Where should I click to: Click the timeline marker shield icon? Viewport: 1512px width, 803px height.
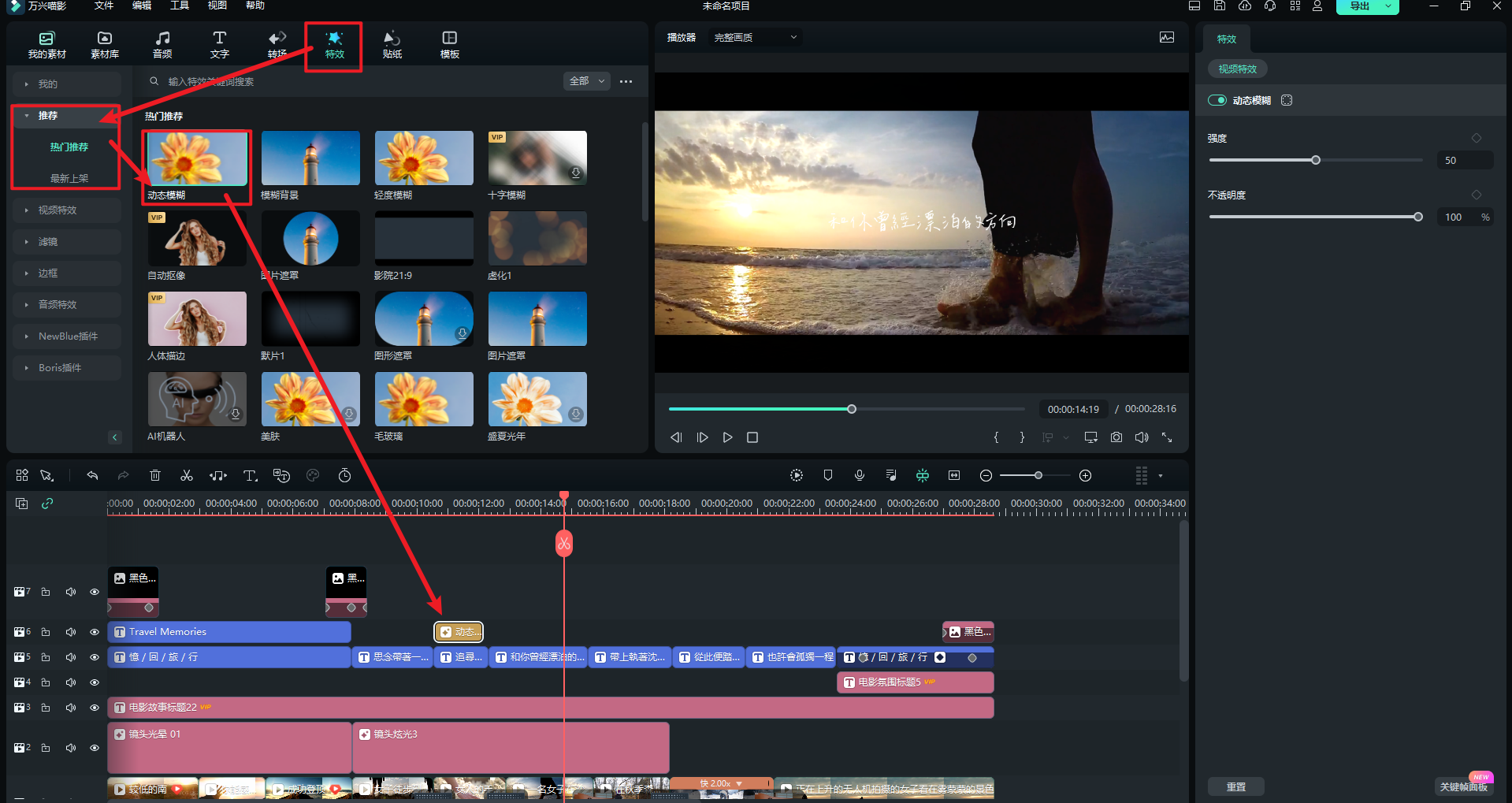pos(828,475)
